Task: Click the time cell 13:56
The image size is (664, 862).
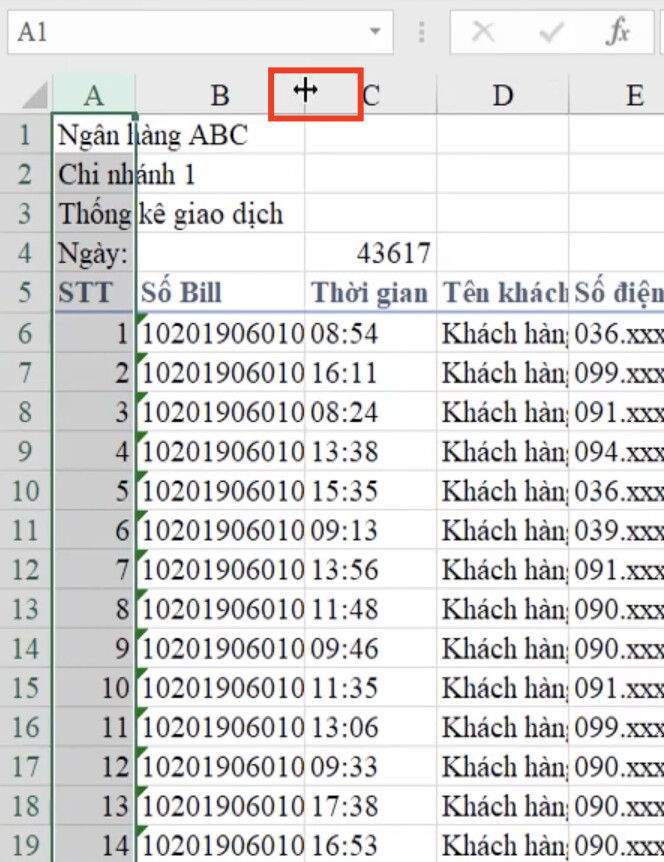Action: pyautogui.click(x=371, y=570)
